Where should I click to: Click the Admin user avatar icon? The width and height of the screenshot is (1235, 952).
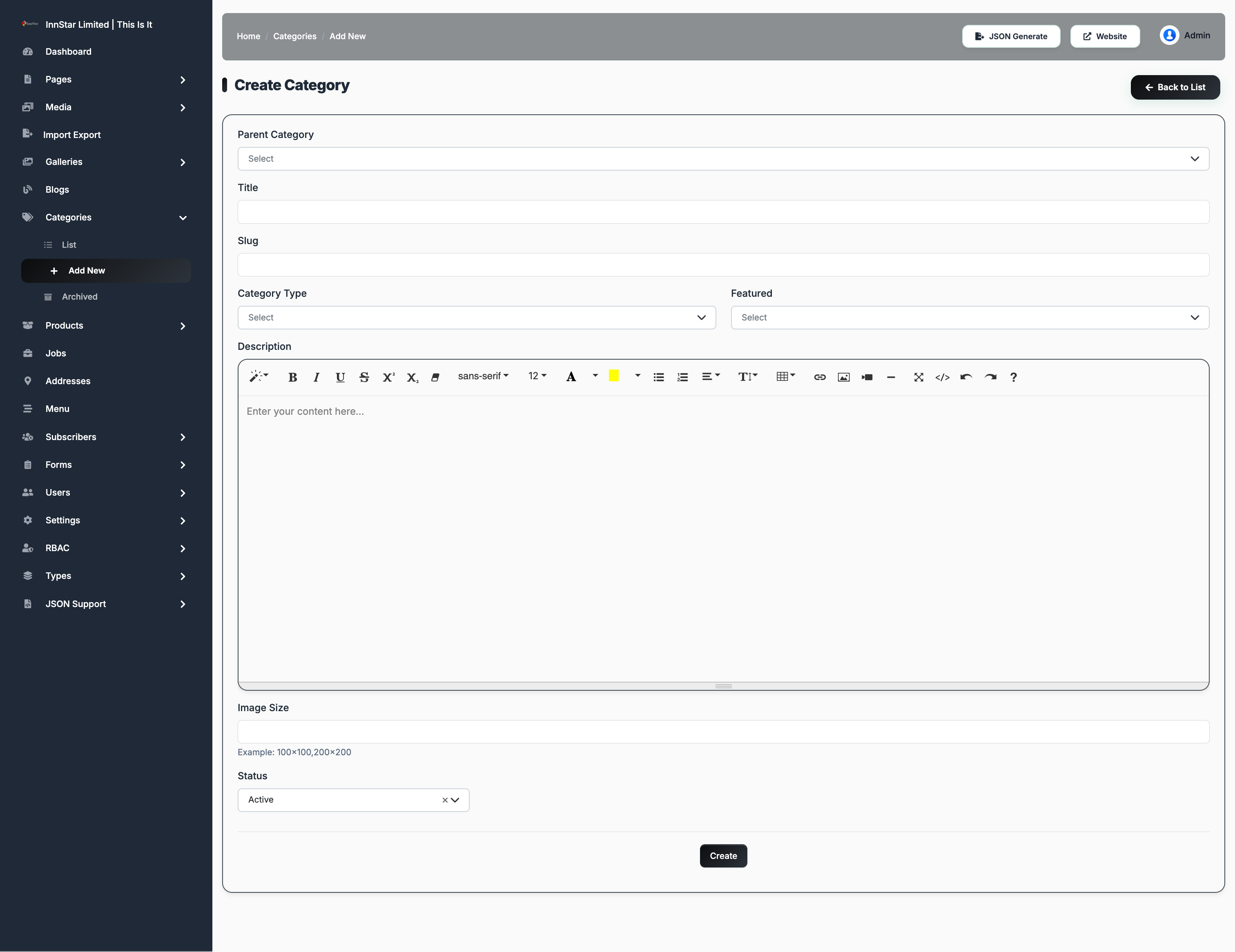(1169, 36)
